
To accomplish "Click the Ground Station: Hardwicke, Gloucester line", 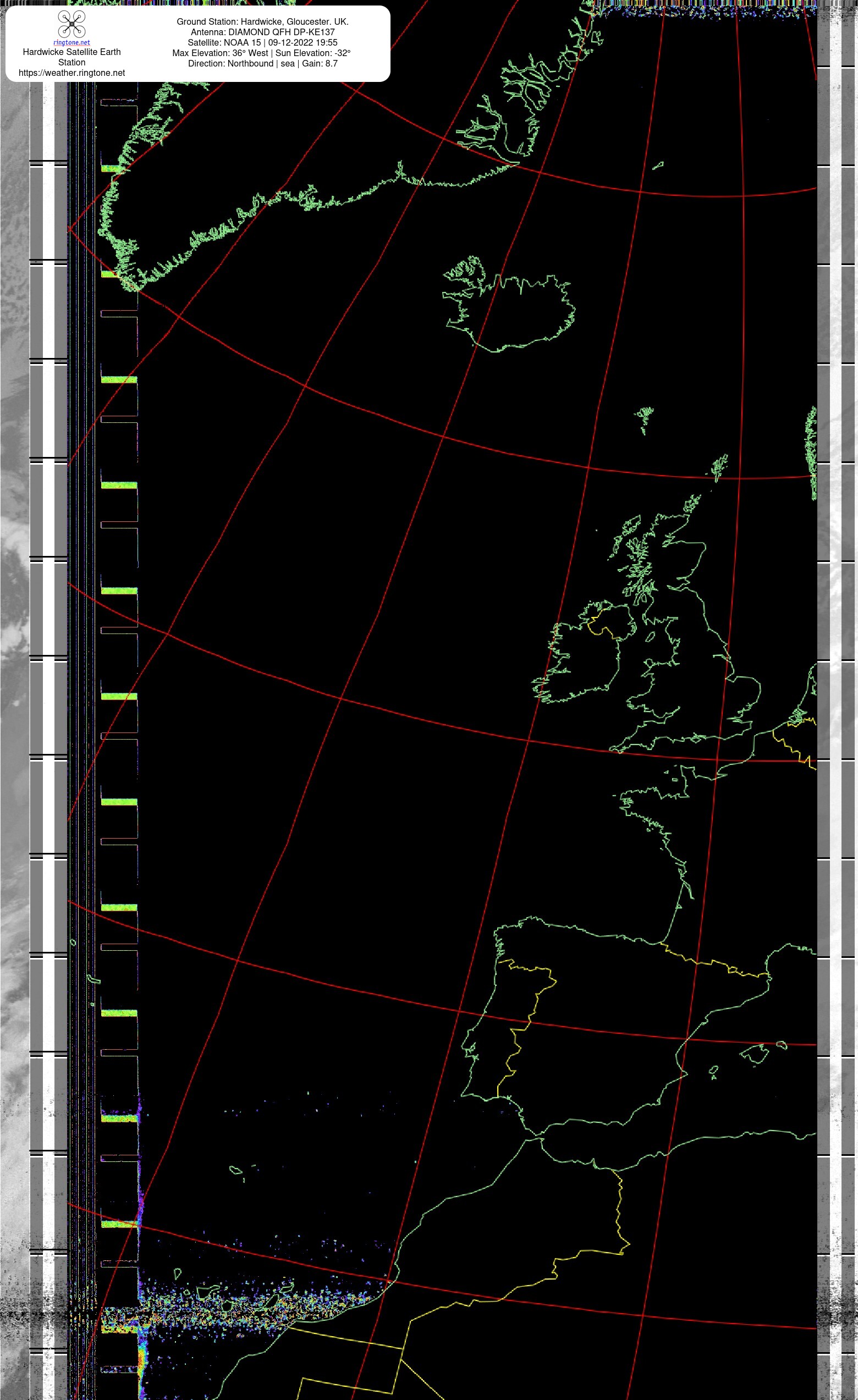I will coord(262,21).
